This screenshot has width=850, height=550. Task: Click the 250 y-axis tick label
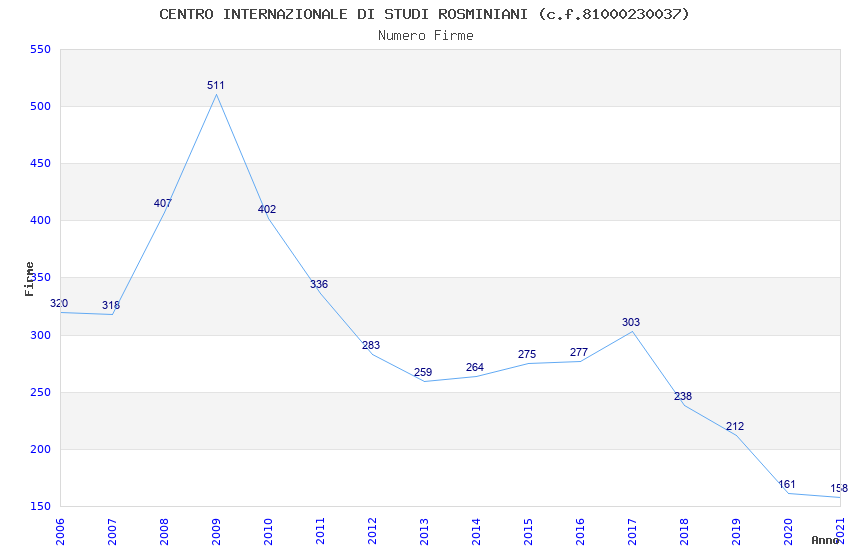[41, 392]
